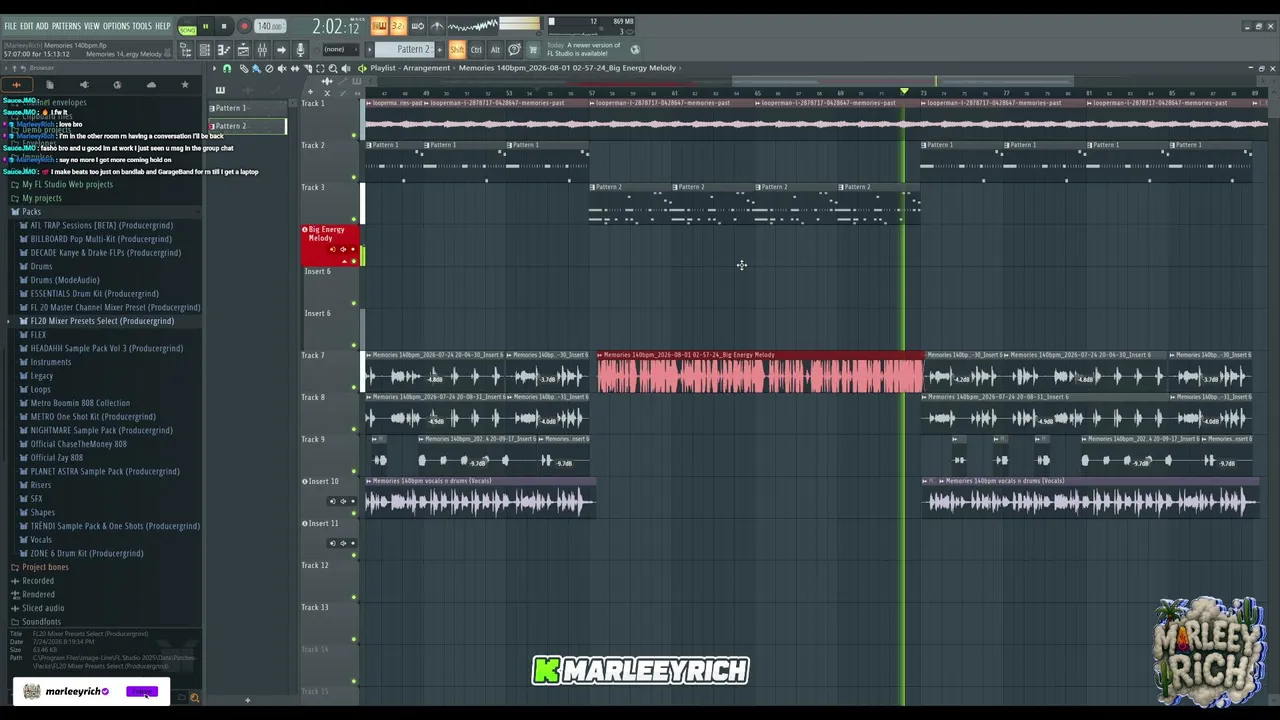Click the 140 tempo field
Screen dimensions: 1280x720
pos(269,27)
